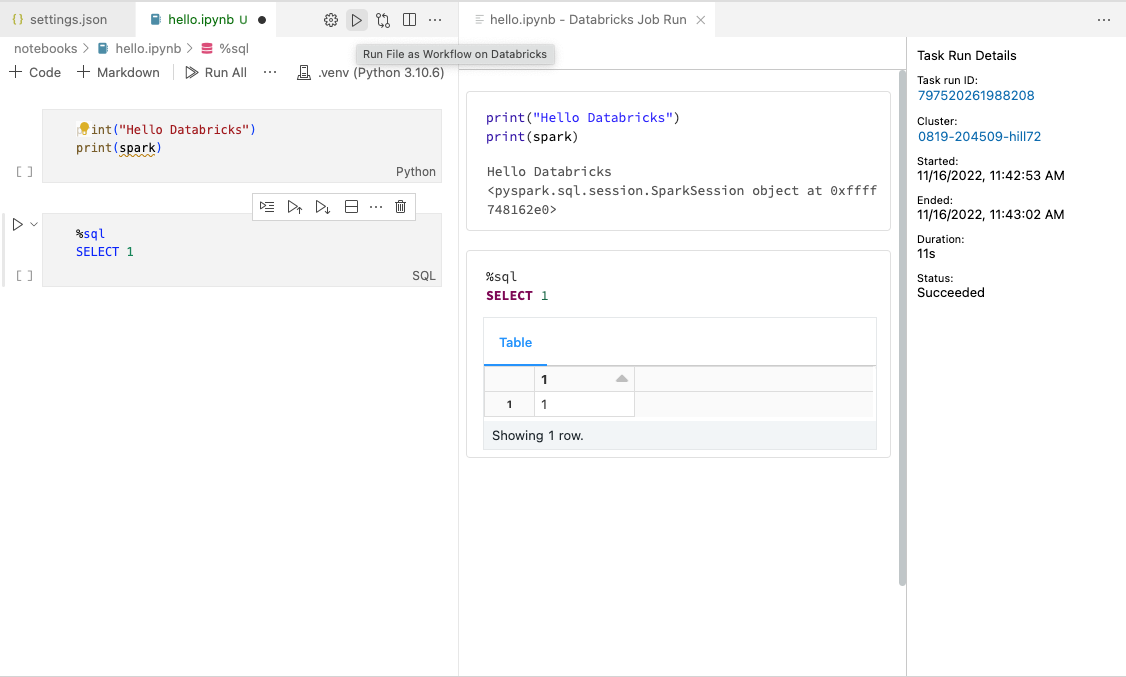Image resolution: width=1126 pixels, height=677 pixels.
Task: Click into print(spark) code line
Action: click(119, 148)
